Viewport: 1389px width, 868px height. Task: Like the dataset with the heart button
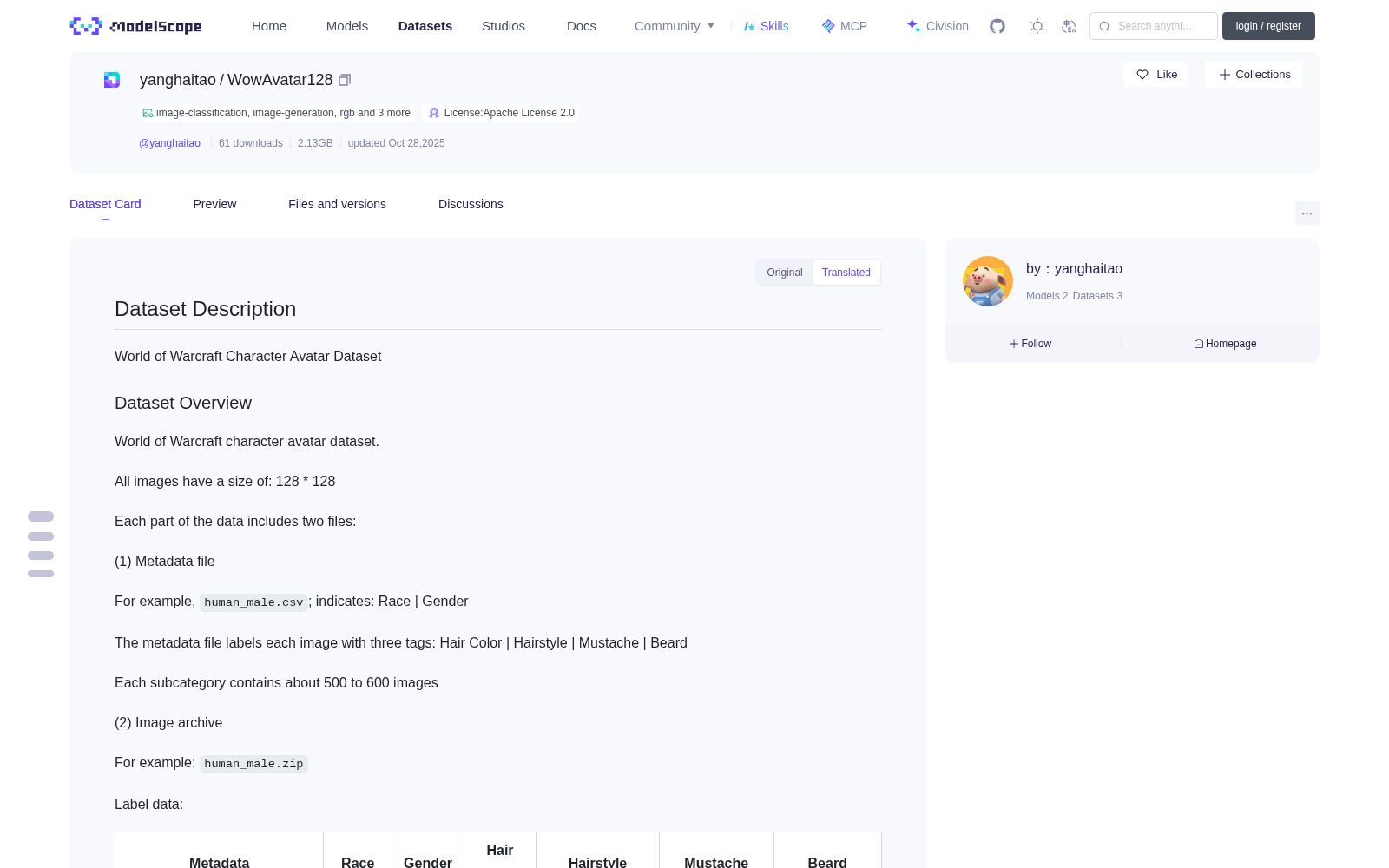point(1155,75)
